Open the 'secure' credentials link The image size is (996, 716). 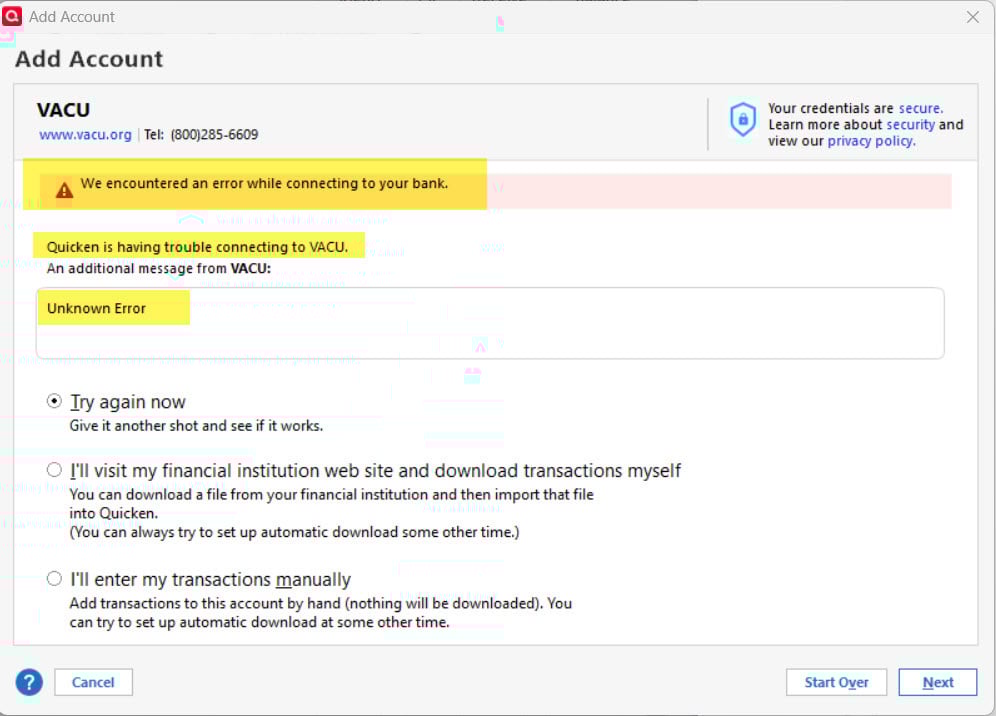[x=920, y=108]
